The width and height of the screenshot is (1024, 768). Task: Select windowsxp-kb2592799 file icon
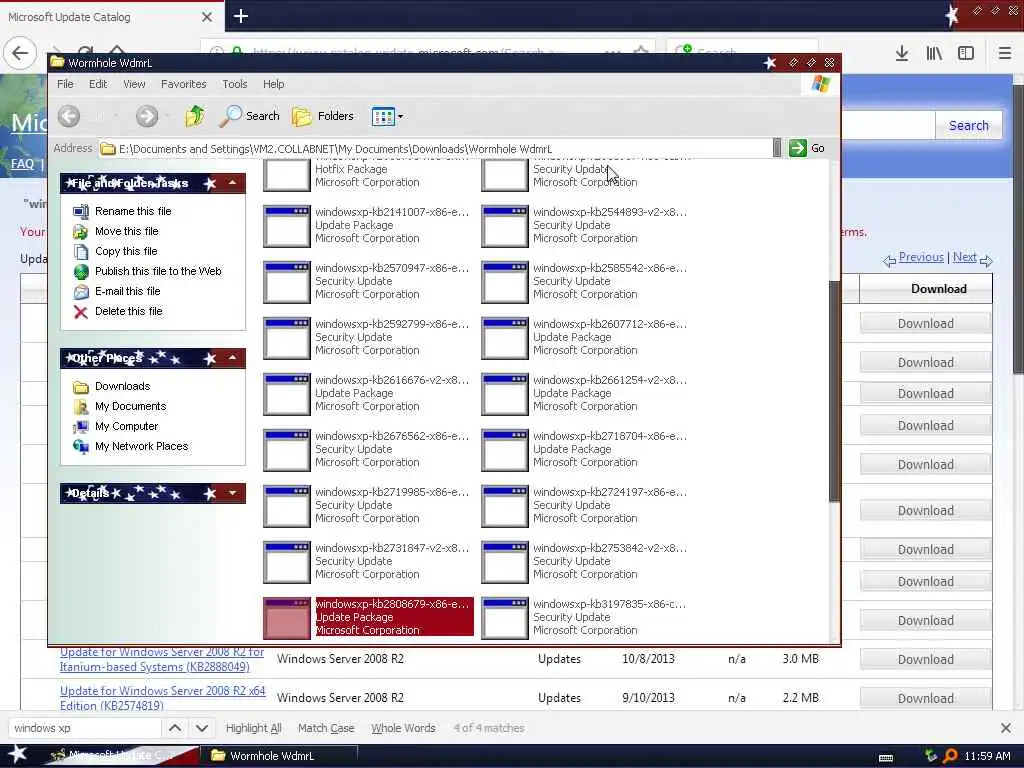(x=287, y=338)
